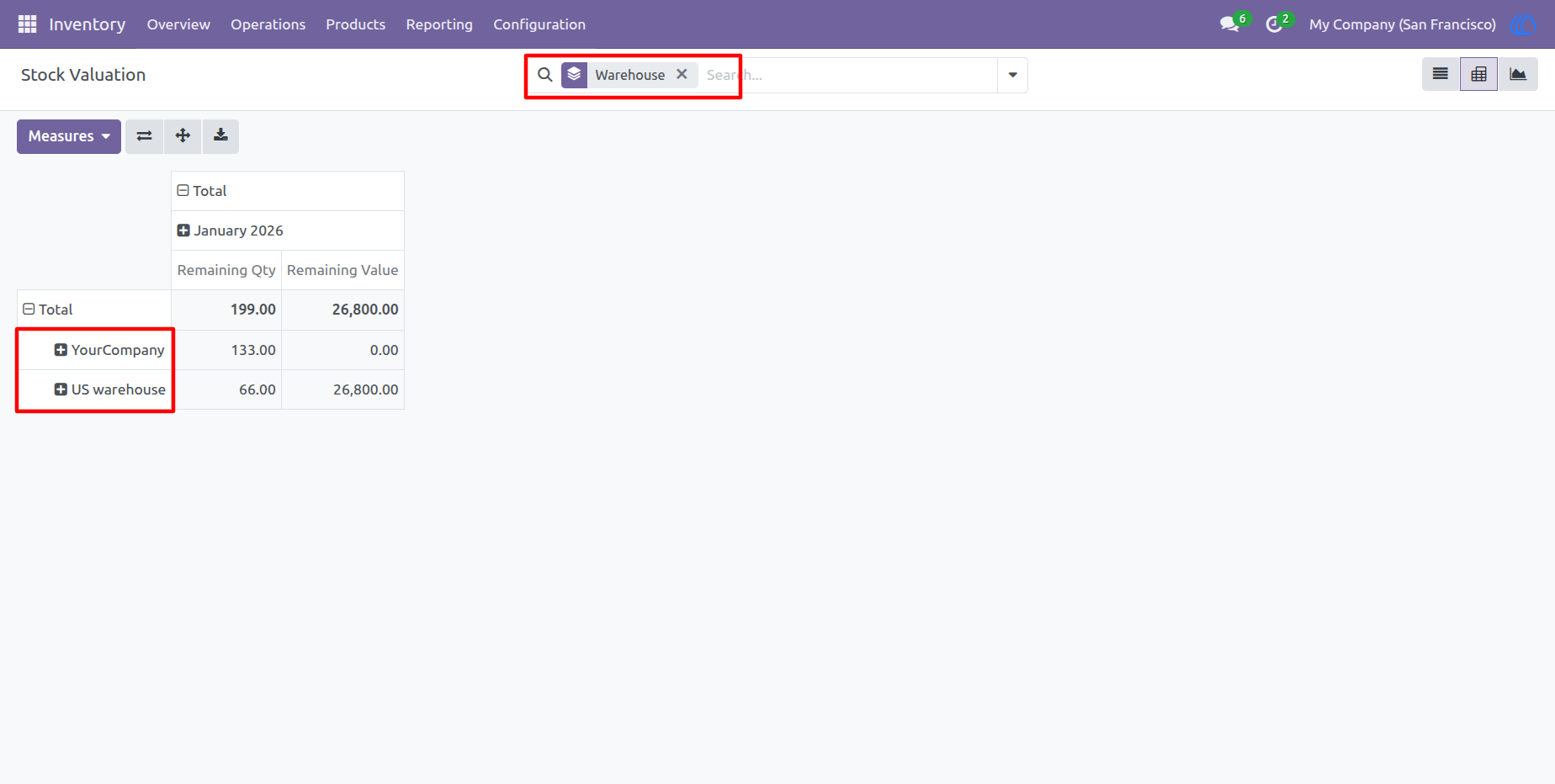Open the activities clock icon
1555x784 pixels.
coord(1274,24)
